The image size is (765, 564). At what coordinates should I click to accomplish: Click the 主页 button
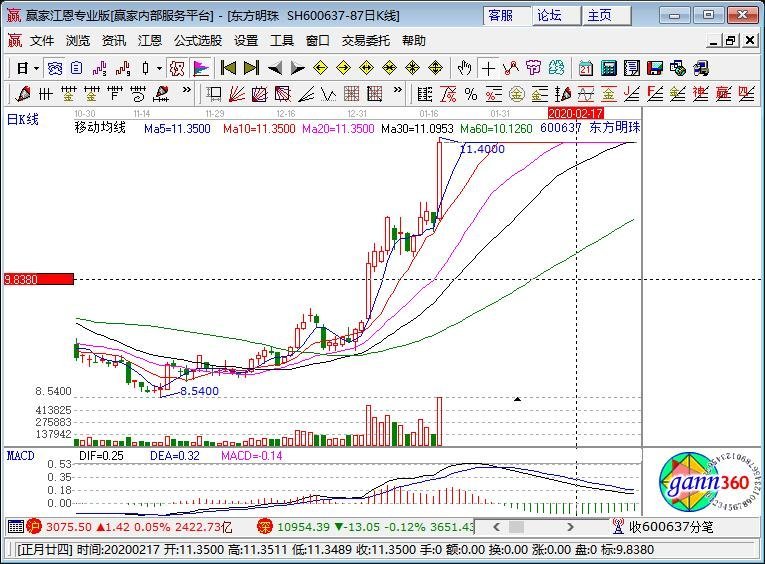[x=606, y=16]
